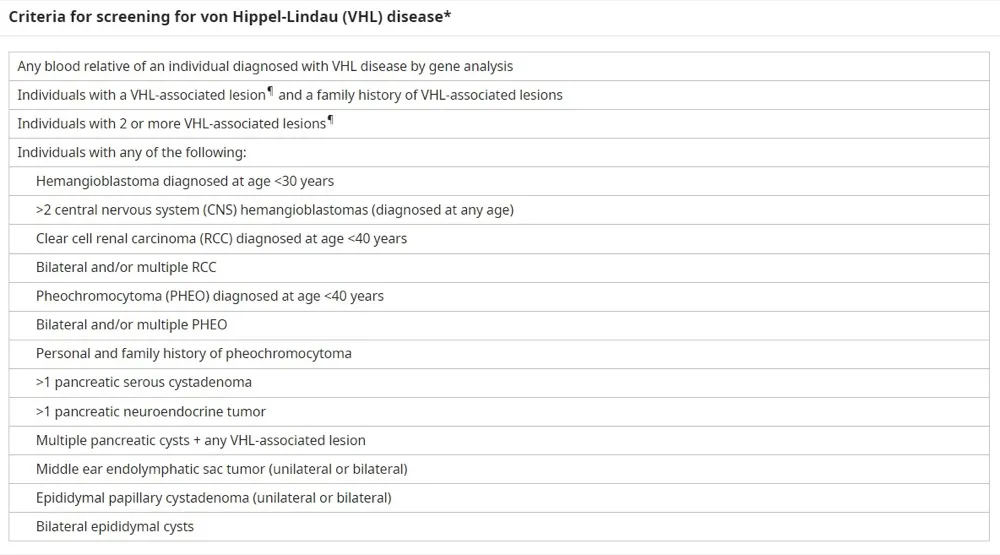This screenshot has height=555, width=1000.
Task: Select the 'Epididymal papillary cystadenoma' row
Action: 214,497
